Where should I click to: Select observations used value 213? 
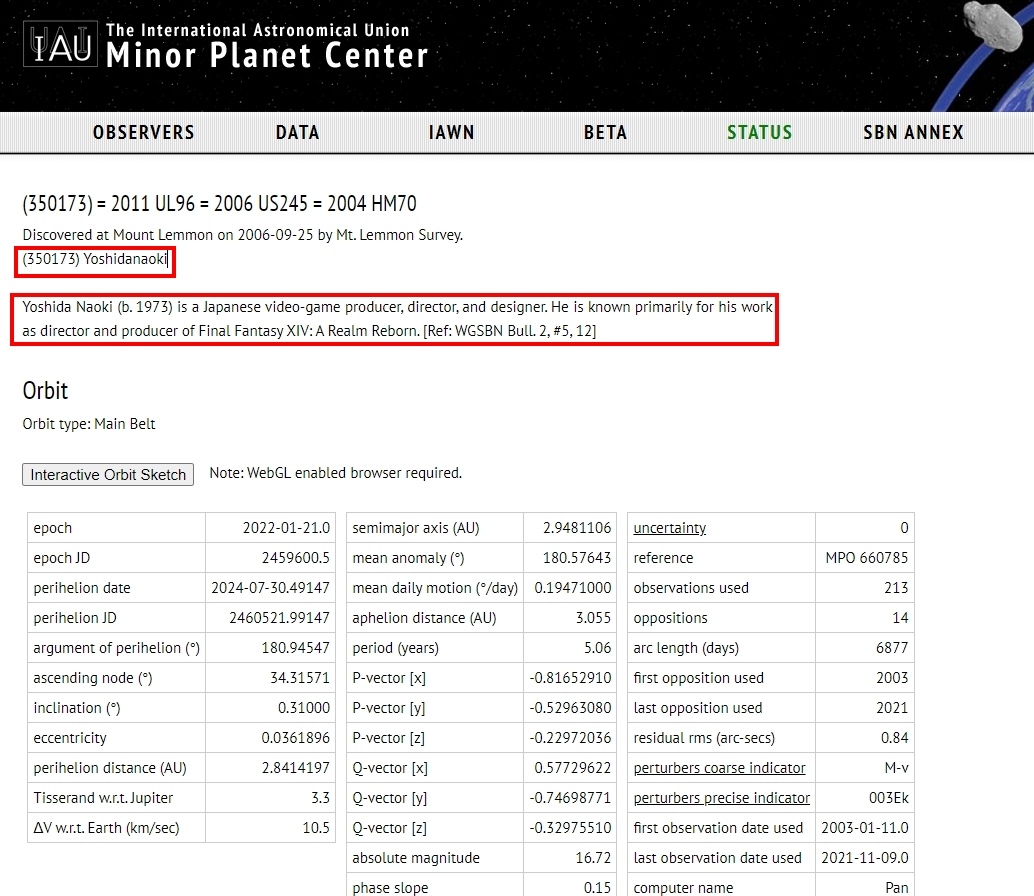click(896, 588)
